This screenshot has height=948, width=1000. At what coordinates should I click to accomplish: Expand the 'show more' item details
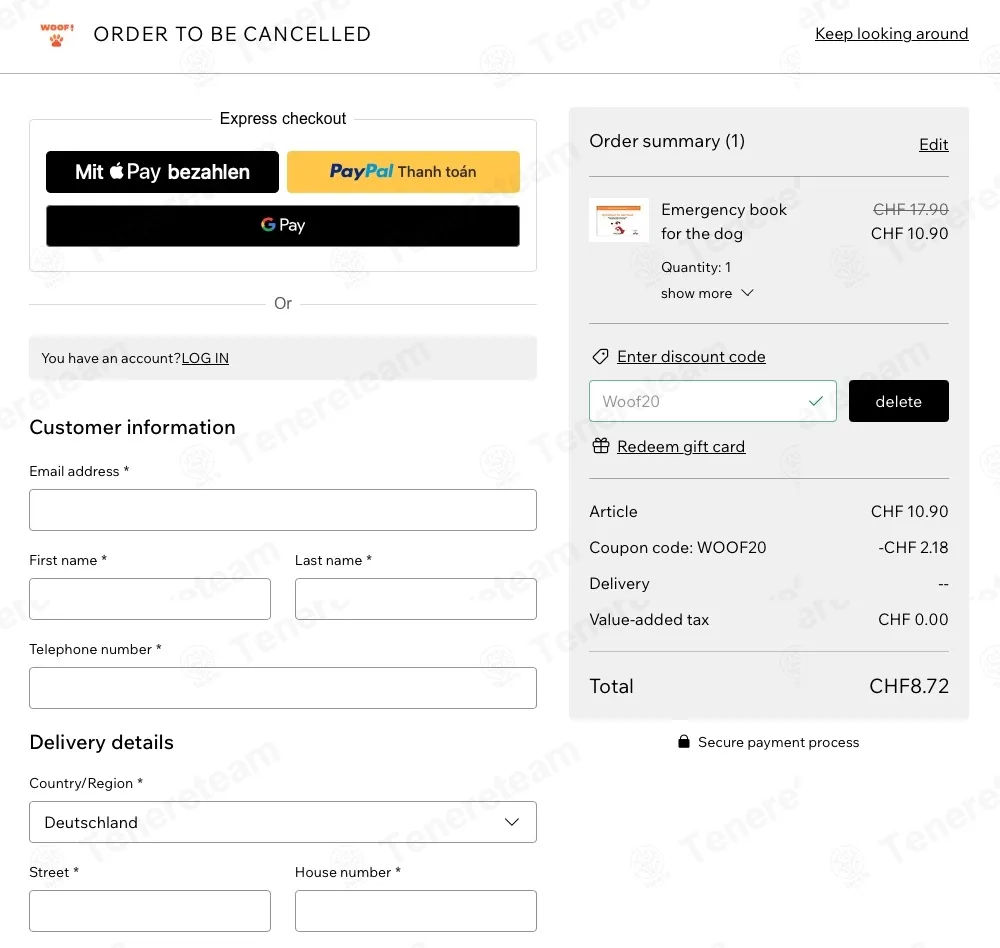click(x=707, y=293)
